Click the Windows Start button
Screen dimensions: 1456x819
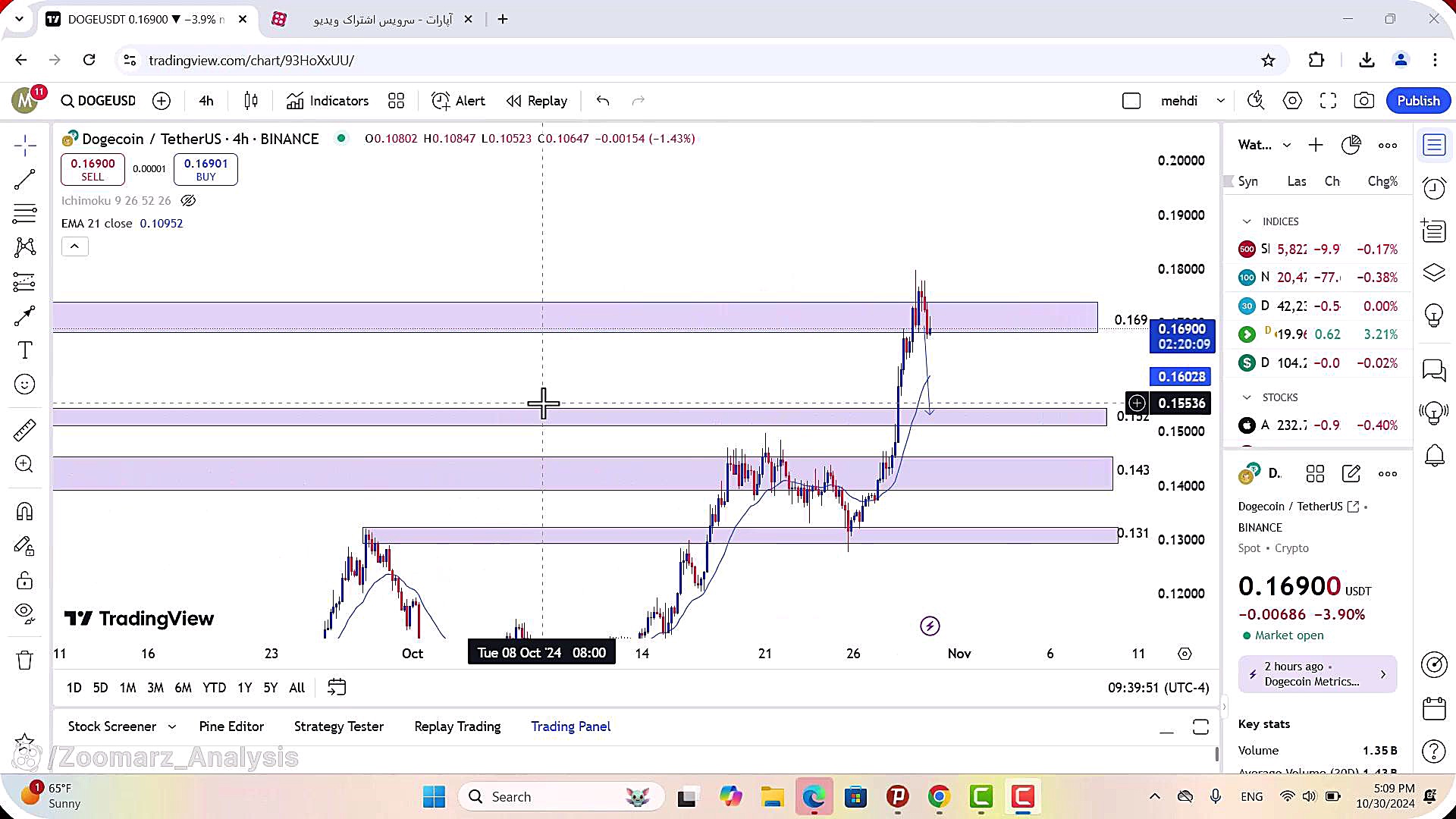(x=434, y=797)
